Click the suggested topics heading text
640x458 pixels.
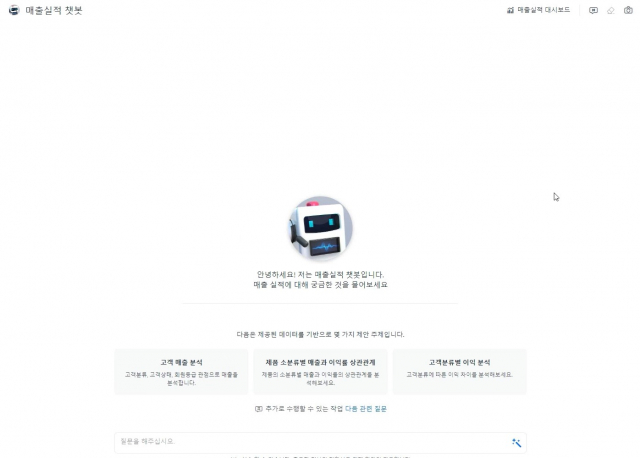tap(320, 334)
